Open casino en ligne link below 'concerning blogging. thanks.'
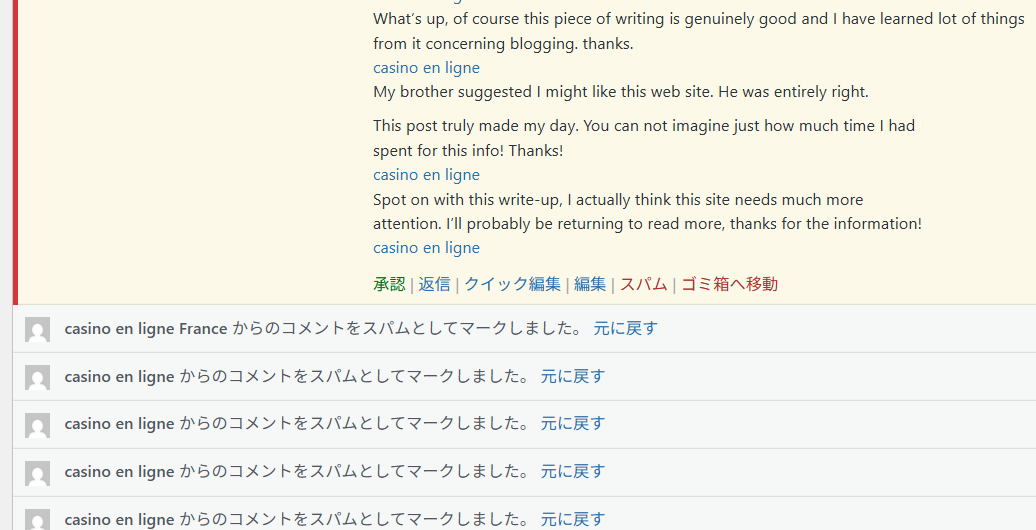 426,68
